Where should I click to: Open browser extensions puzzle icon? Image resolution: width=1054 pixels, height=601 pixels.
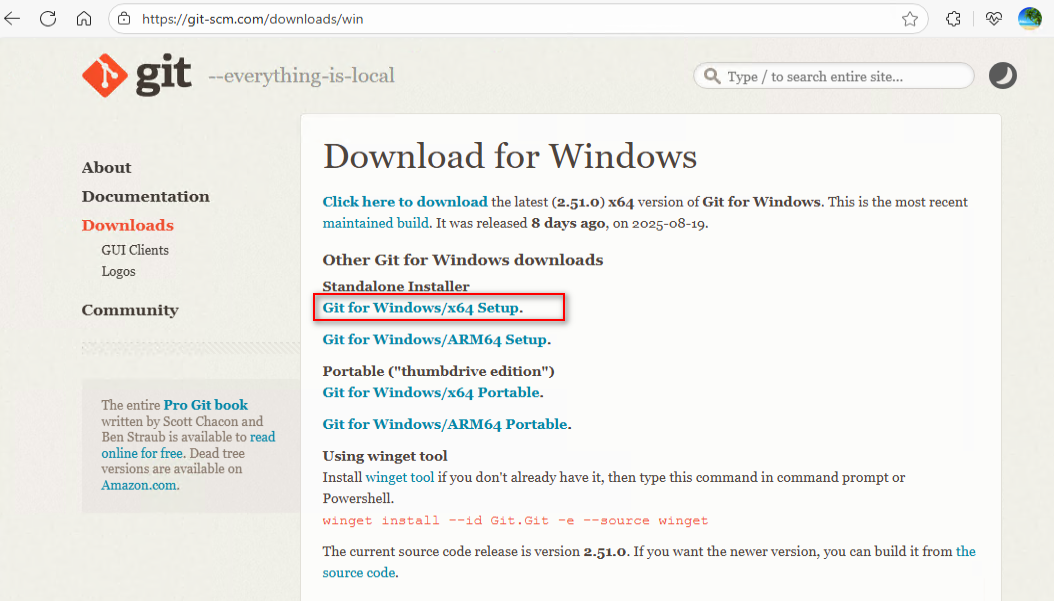pyautogui.click(x=953, y=19)
